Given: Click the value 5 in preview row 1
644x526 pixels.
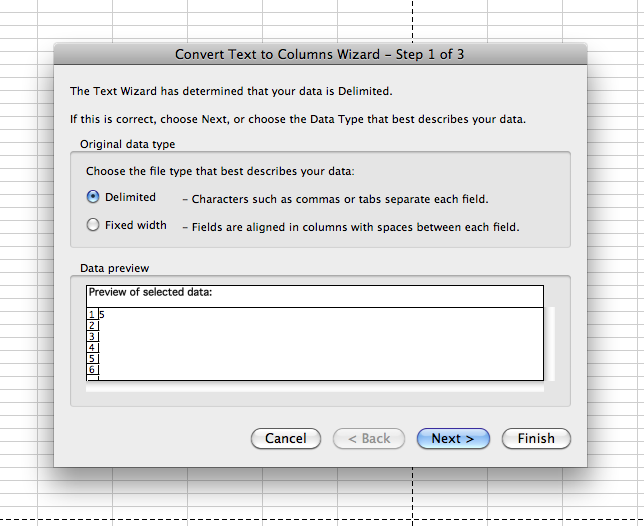Looking at the screenshot, I should coord(103,315).
